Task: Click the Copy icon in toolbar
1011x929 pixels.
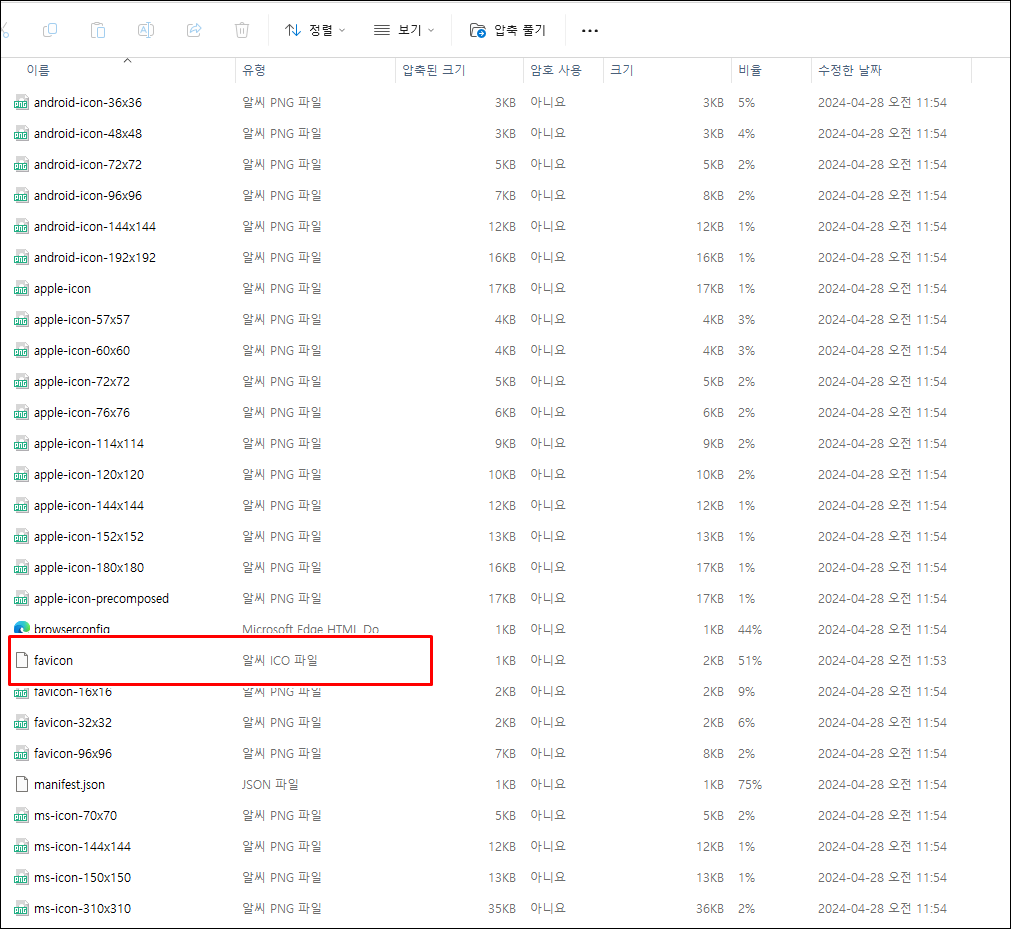Action: (50, 30)
